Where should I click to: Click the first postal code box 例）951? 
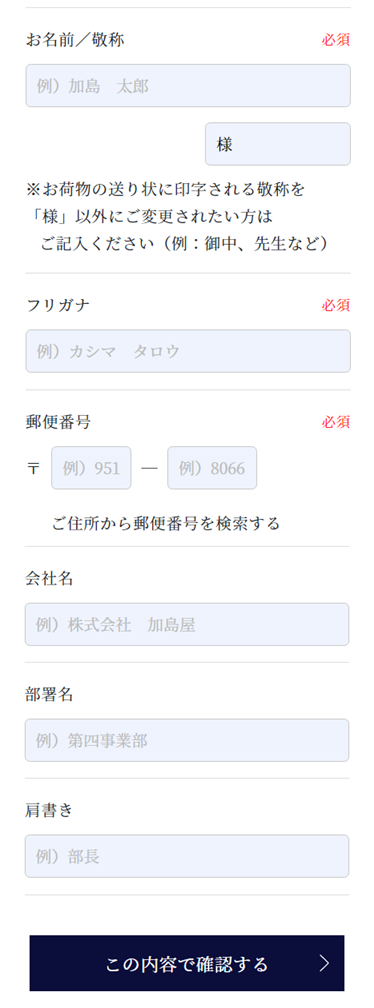point(91,468)
